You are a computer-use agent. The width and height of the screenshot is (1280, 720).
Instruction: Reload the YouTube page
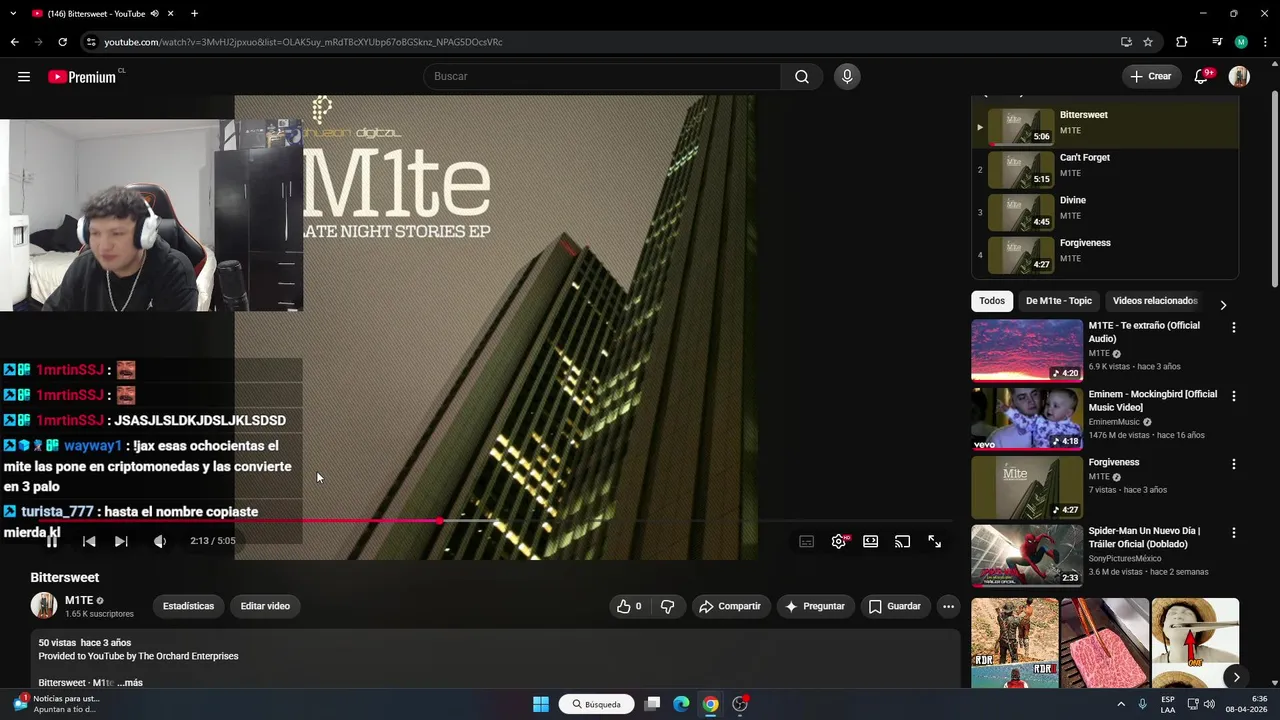[x=62, y=42]
